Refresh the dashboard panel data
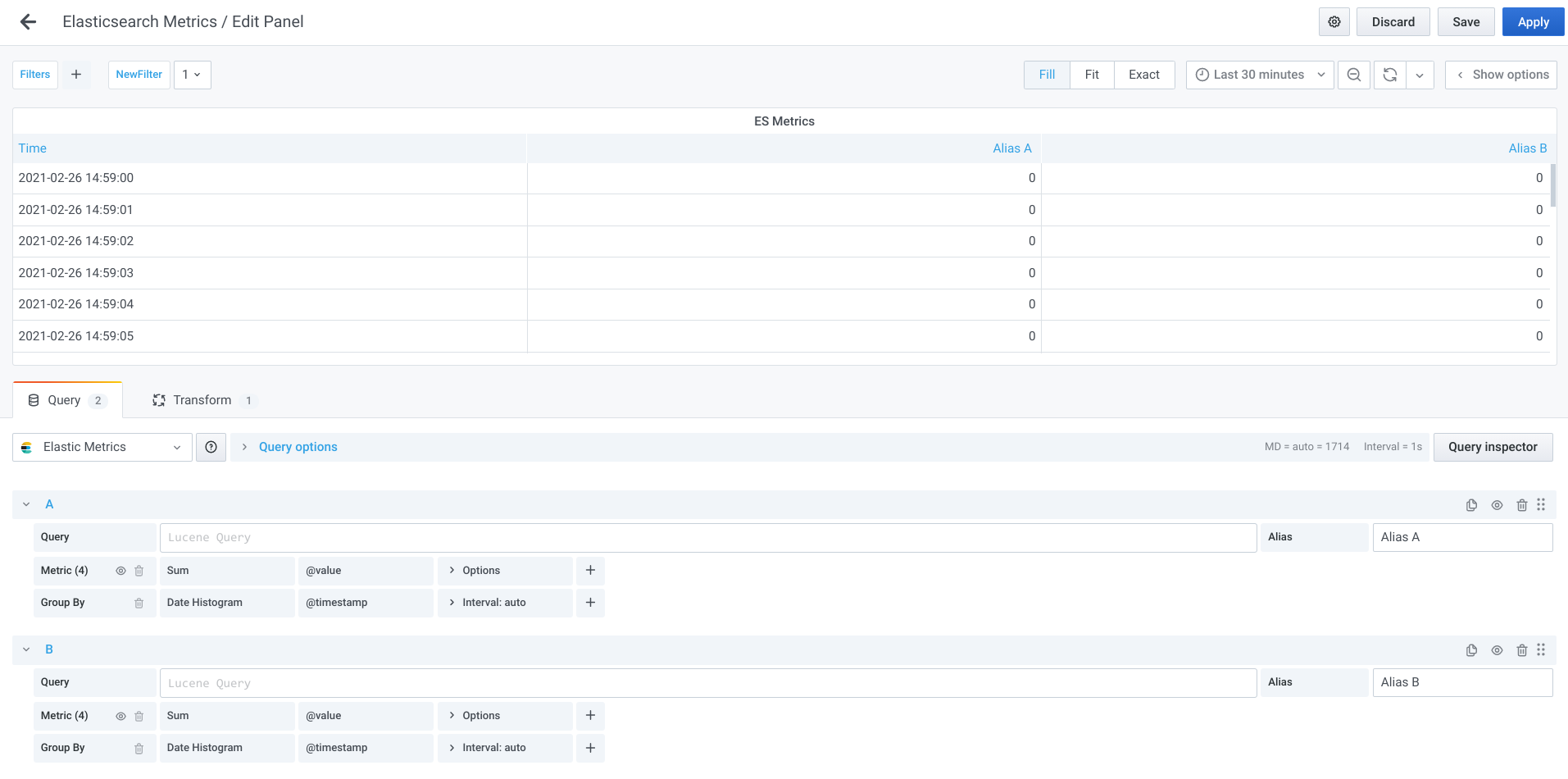 (x=1389, y=75)
